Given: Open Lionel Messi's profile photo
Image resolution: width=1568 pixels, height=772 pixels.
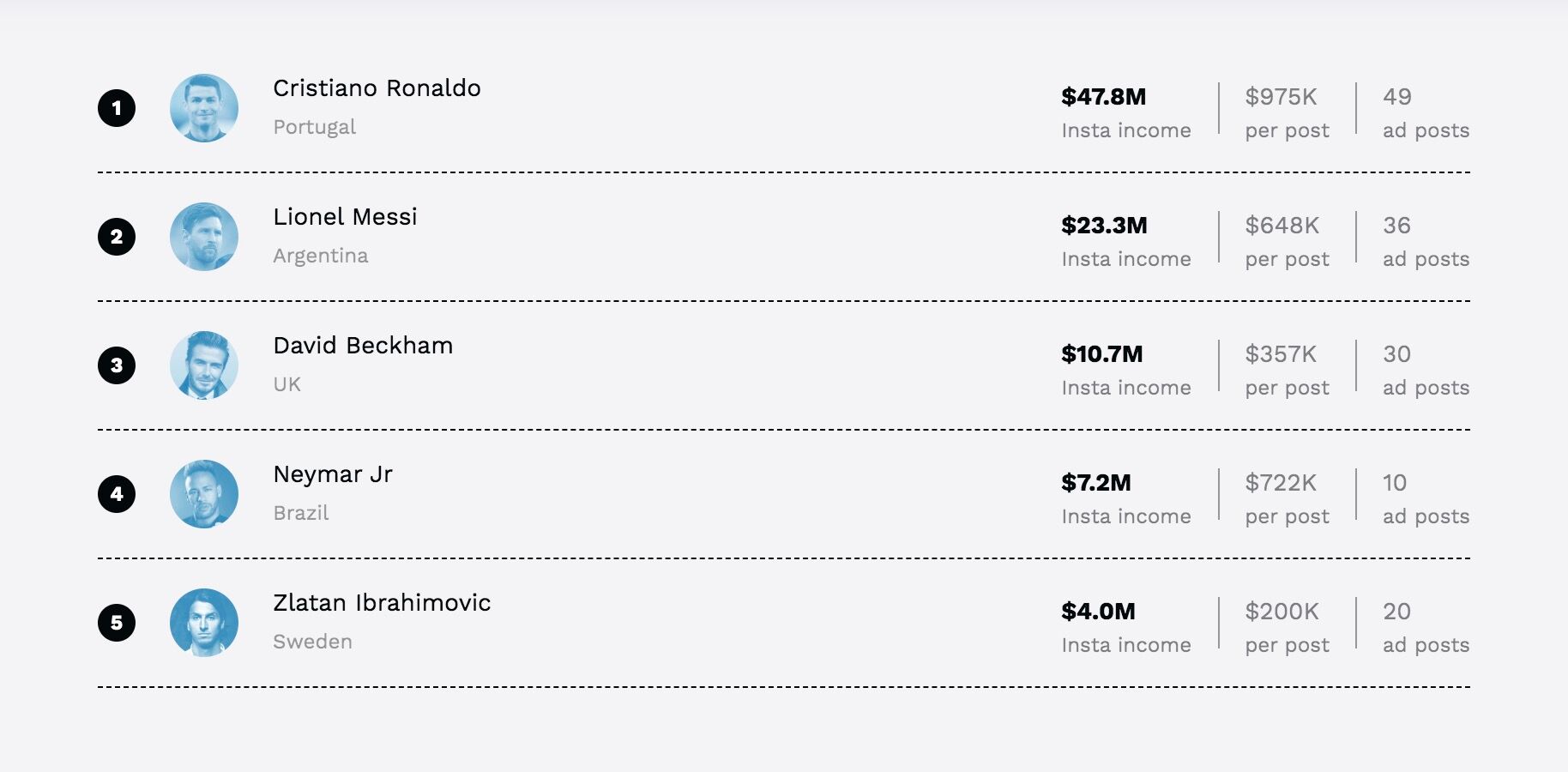Looking at the screenshot, I should pos(204,237).
